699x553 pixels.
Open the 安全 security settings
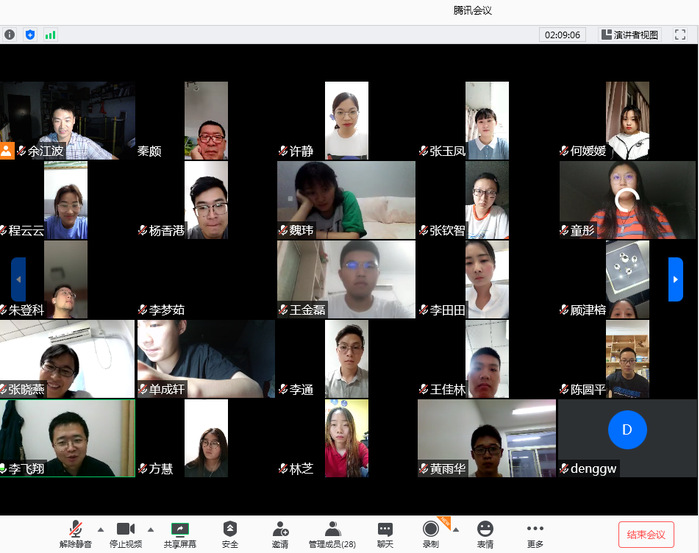click(x=230, y=529)
